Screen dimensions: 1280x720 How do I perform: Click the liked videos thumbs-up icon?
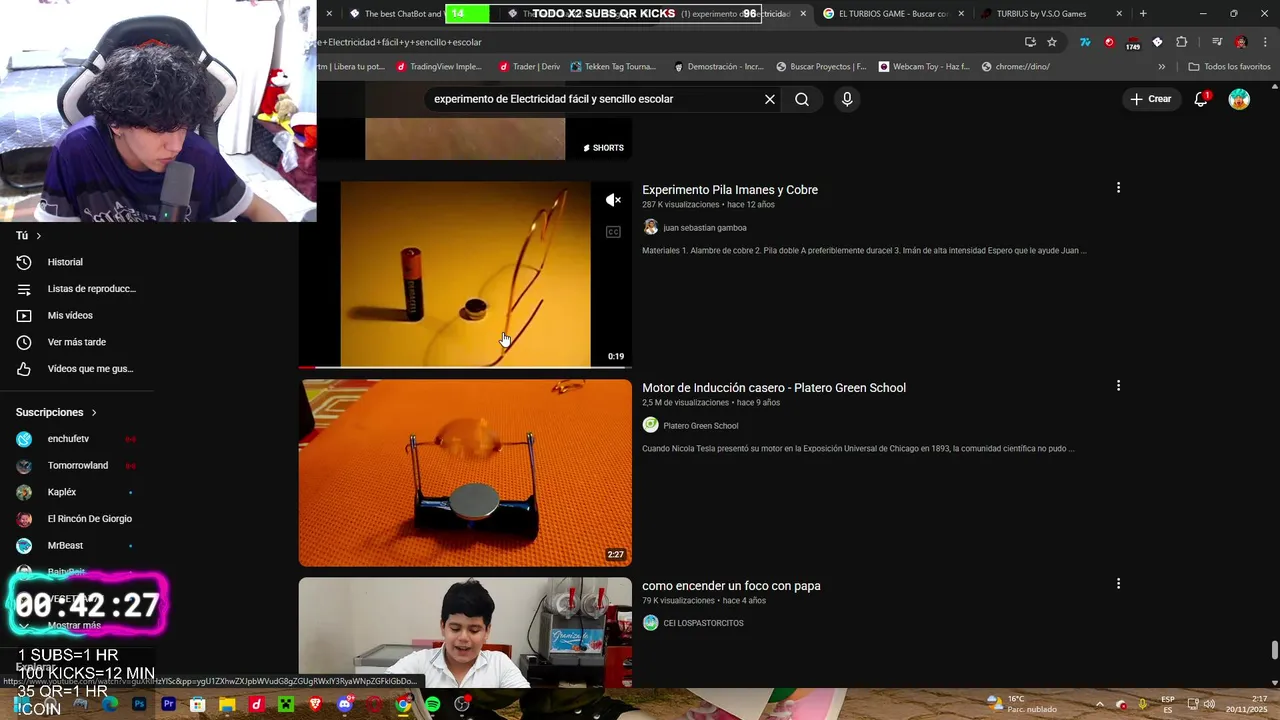coord(25,369)
